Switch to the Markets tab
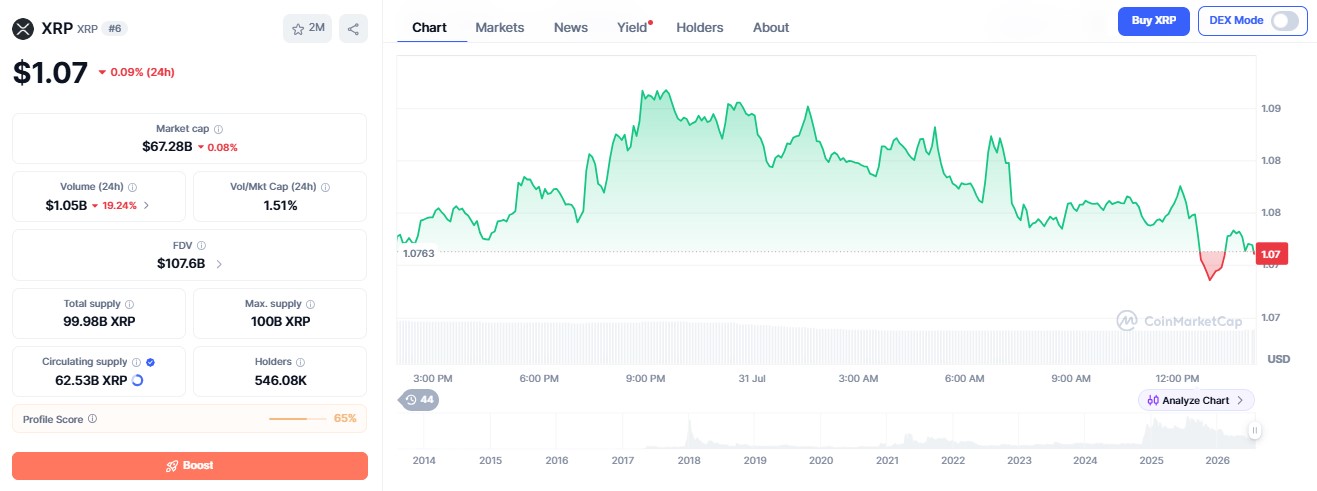1317x491 pixels. (x=500, y=27)
